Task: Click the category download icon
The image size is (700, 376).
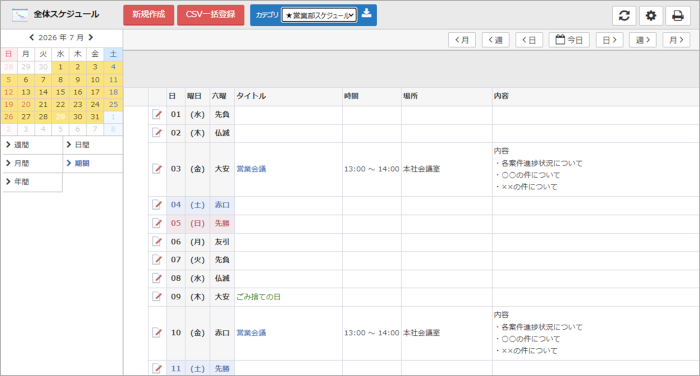Action: coord(367,13)
